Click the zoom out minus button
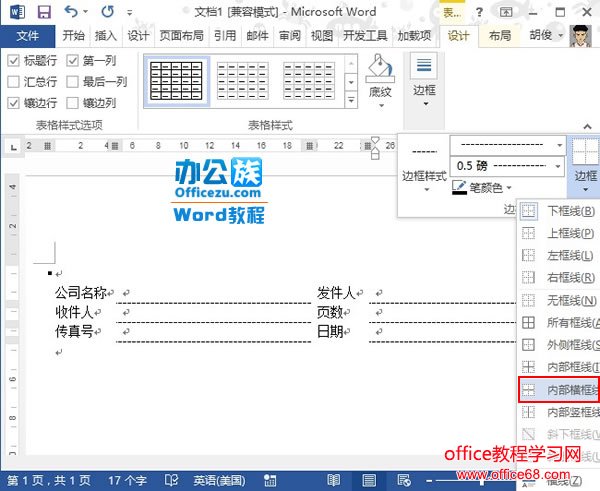 coord(429,481)
